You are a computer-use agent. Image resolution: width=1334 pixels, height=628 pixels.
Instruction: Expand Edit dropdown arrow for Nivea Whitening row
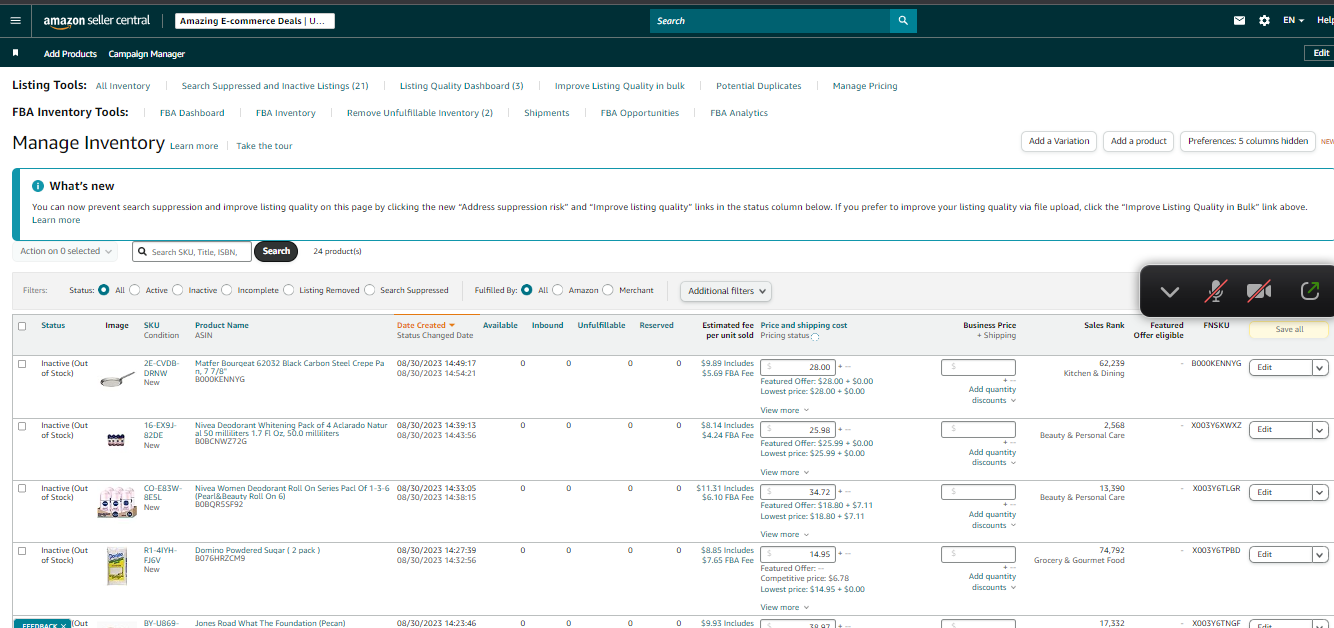(x=1320, y=430)
